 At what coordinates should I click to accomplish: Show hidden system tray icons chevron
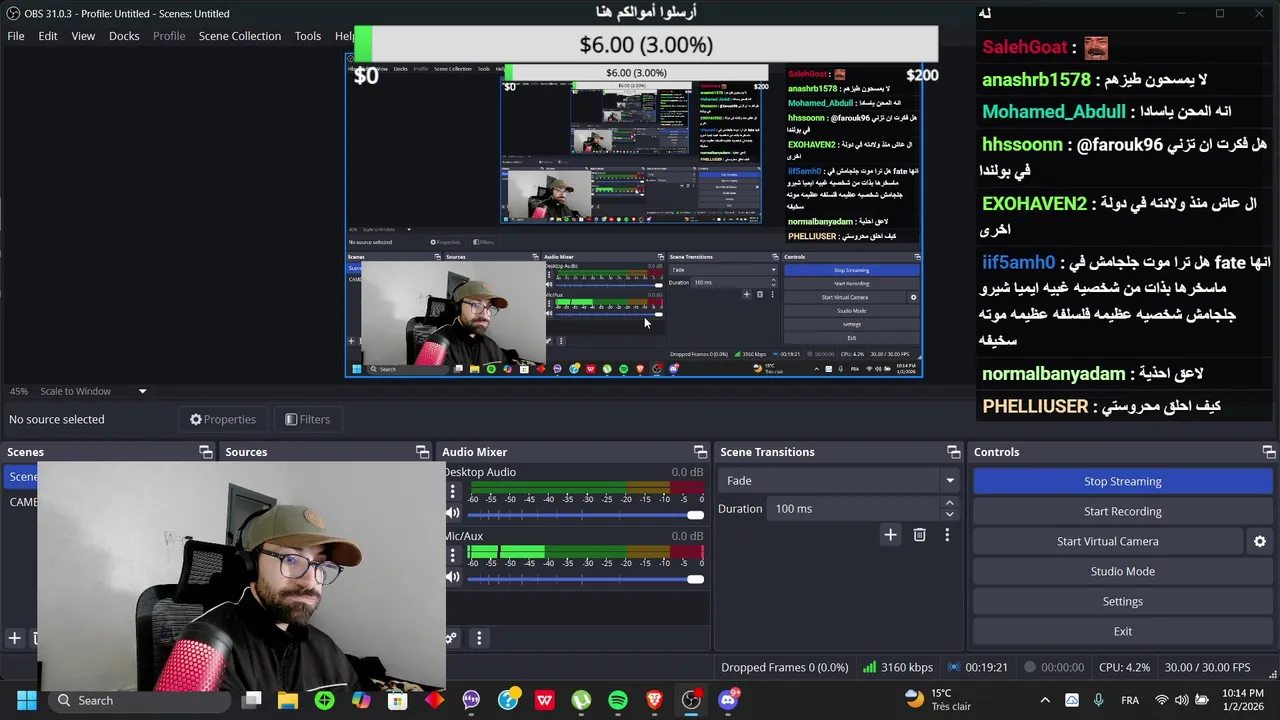tap(1045, 700)
